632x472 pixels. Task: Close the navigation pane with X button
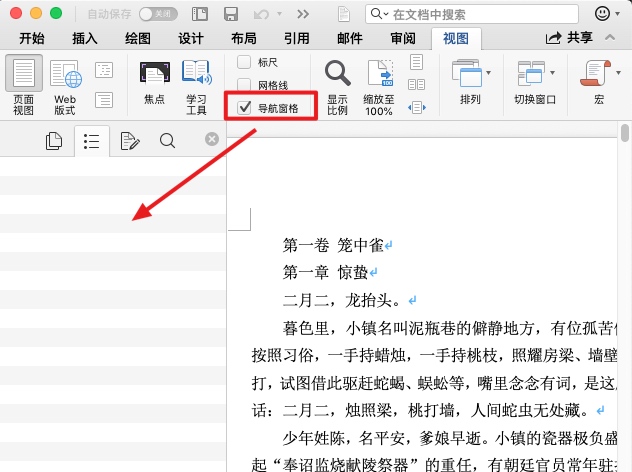212,139
